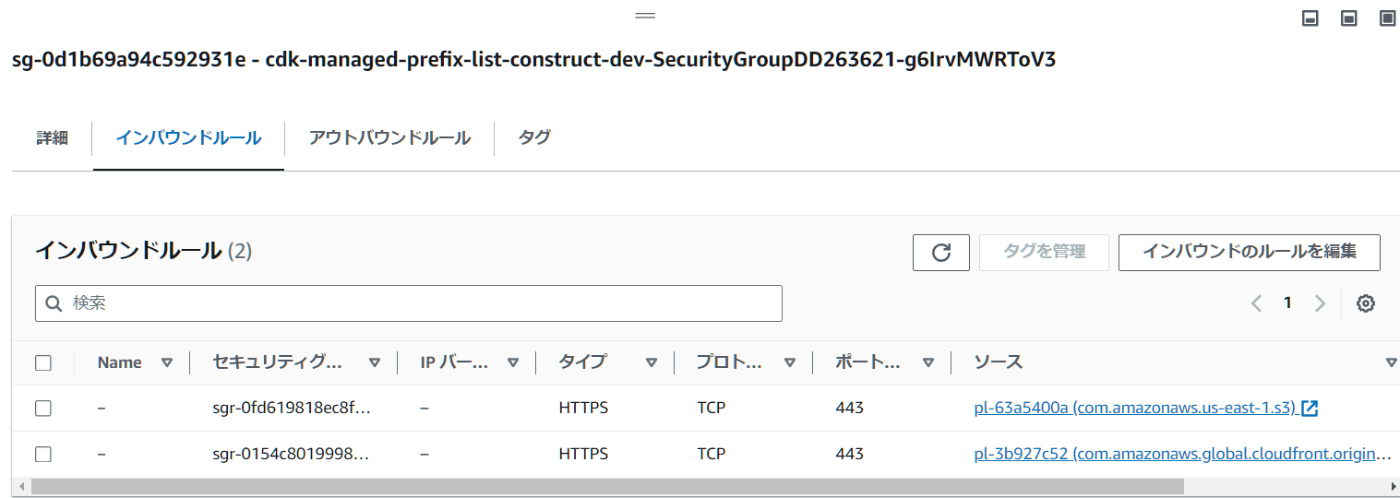This screenshot has width=1400, height=498.
Task: Check the sgr-0fd619818ec8f rule checkbox
Action: click(x=43, y=408)
